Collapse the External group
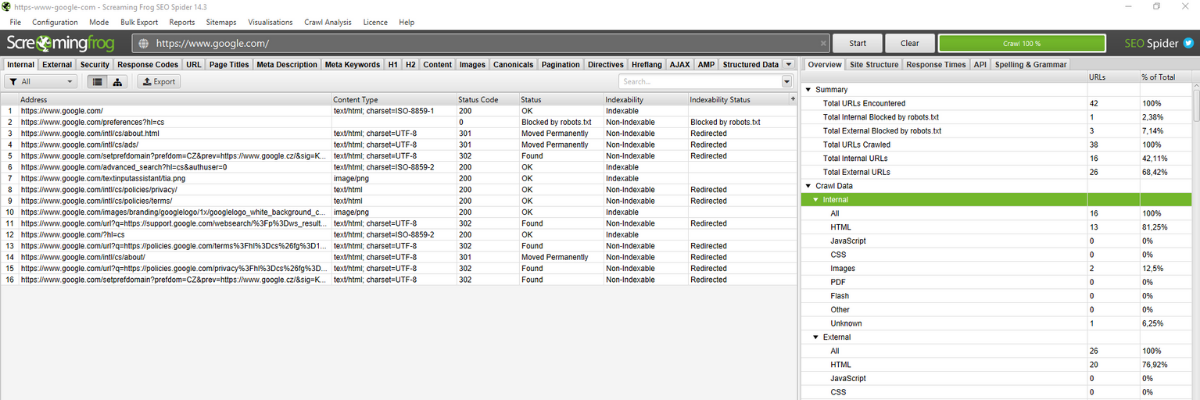Image resolution: width=1200 pixels, height=400 pixels. (815, 338)
